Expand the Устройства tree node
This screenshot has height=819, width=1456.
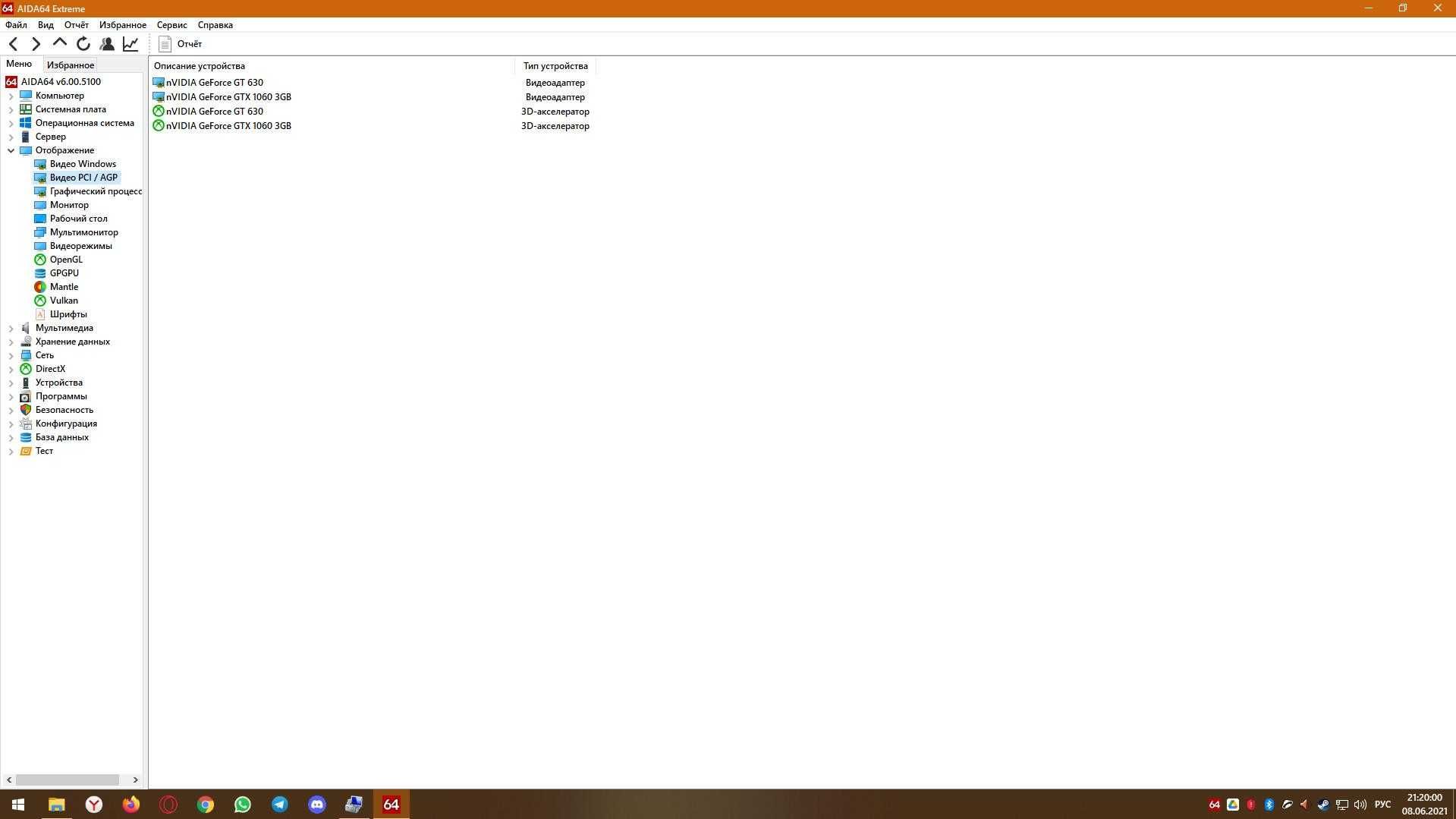(11, 383)
